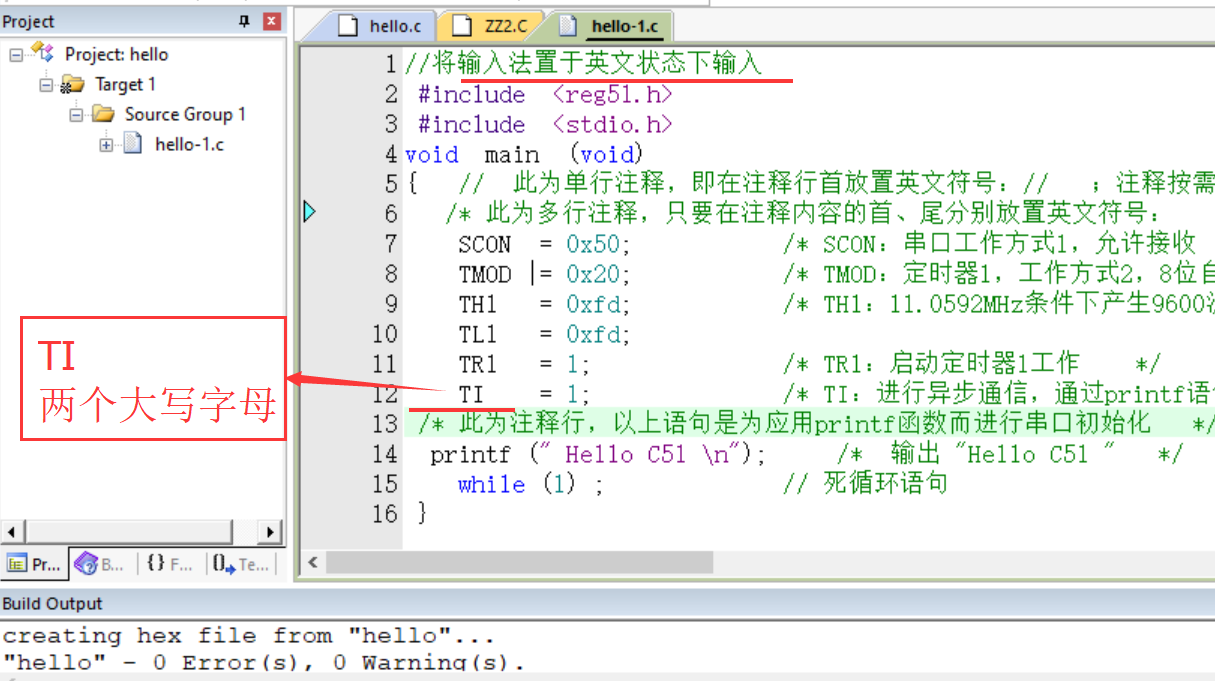1215x681 pixels.
Task: Expand the hello-1.c file node
Action: pyautogui.click(x=106, y=145)
